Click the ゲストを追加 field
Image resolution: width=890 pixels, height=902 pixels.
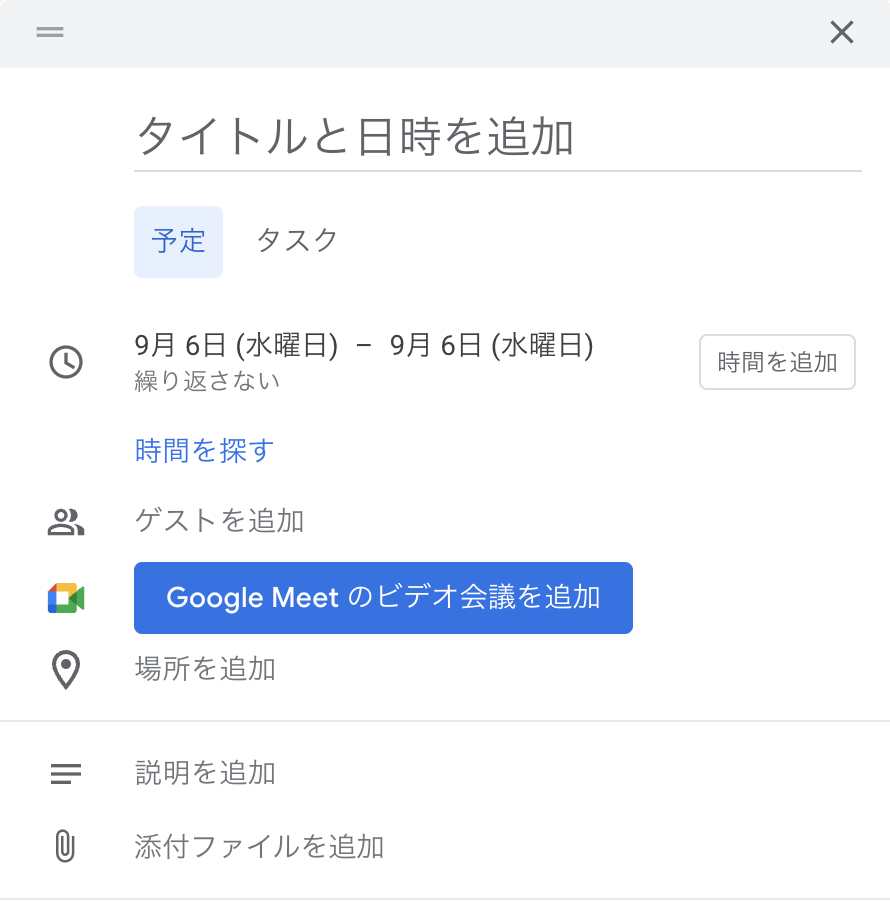pyautogui.click(x=219, y=521)
